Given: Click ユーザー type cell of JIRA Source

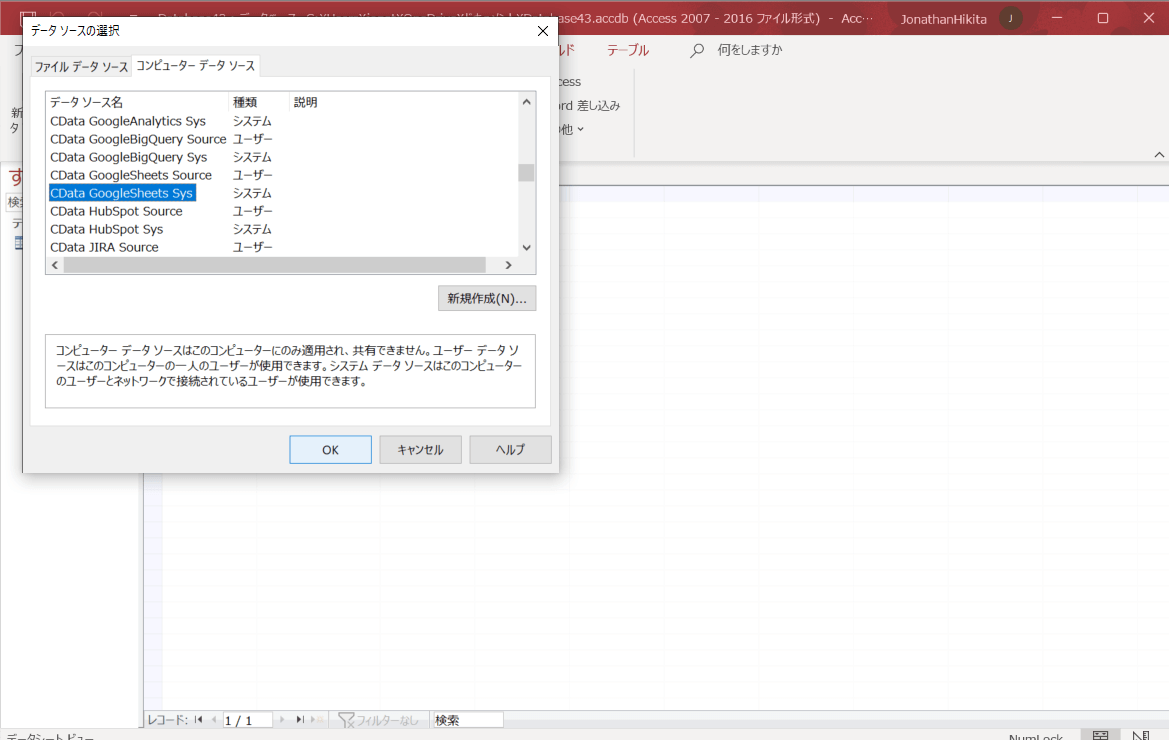Looking at the screenshot, I should (252, 247).
